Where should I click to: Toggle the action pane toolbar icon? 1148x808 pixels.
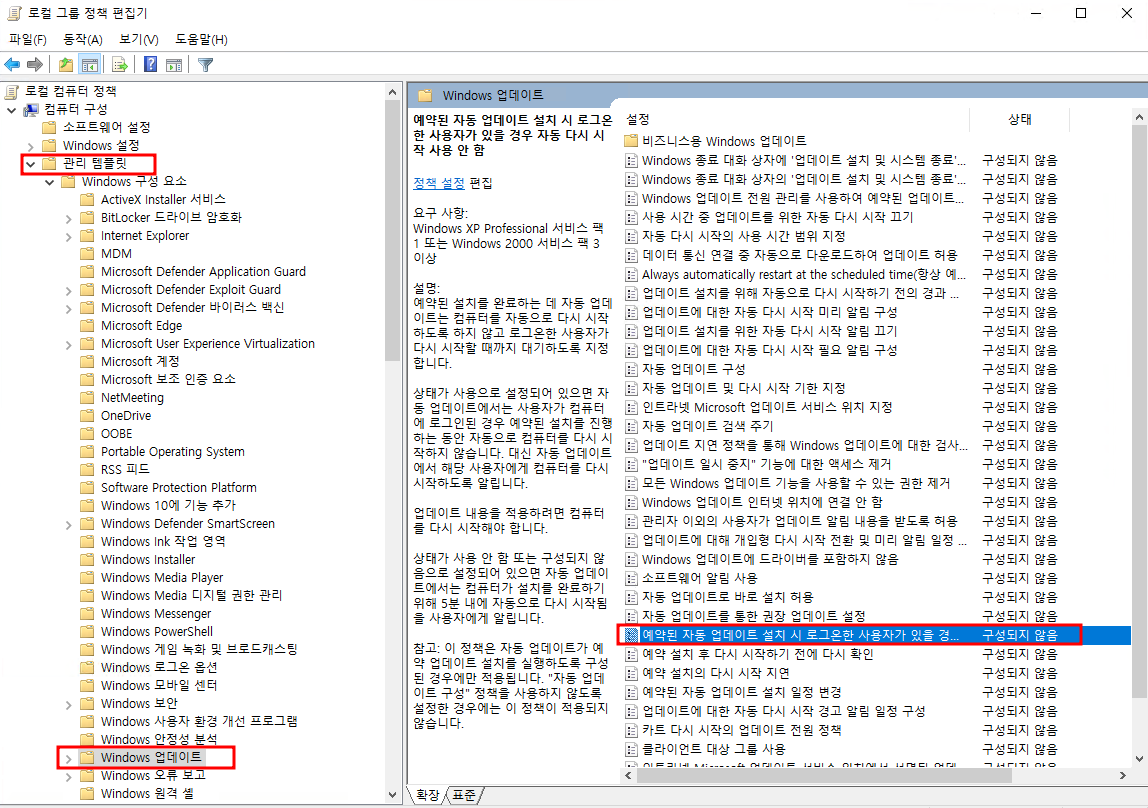[x=173, y=65]
